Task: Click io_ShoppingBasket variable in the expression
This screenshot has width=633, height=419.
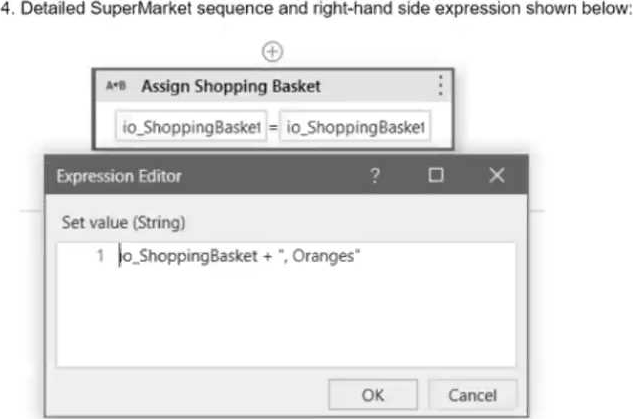Action: tap(189, 256)
